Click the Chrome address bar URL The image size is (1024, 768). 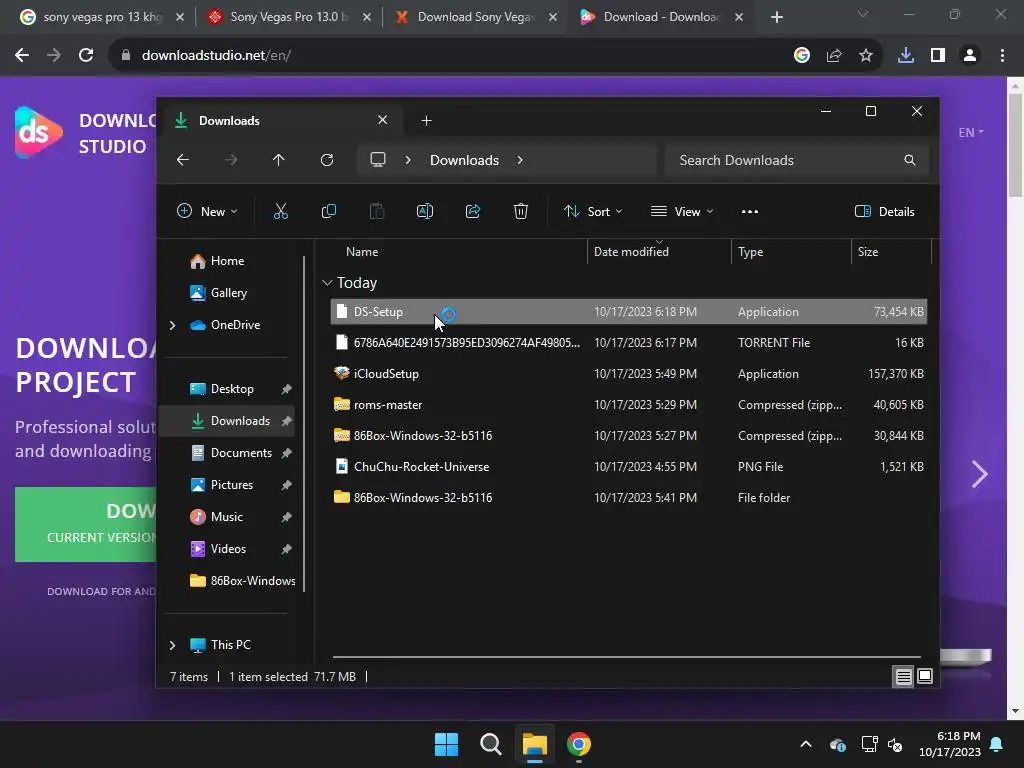[x=216, y=56]
